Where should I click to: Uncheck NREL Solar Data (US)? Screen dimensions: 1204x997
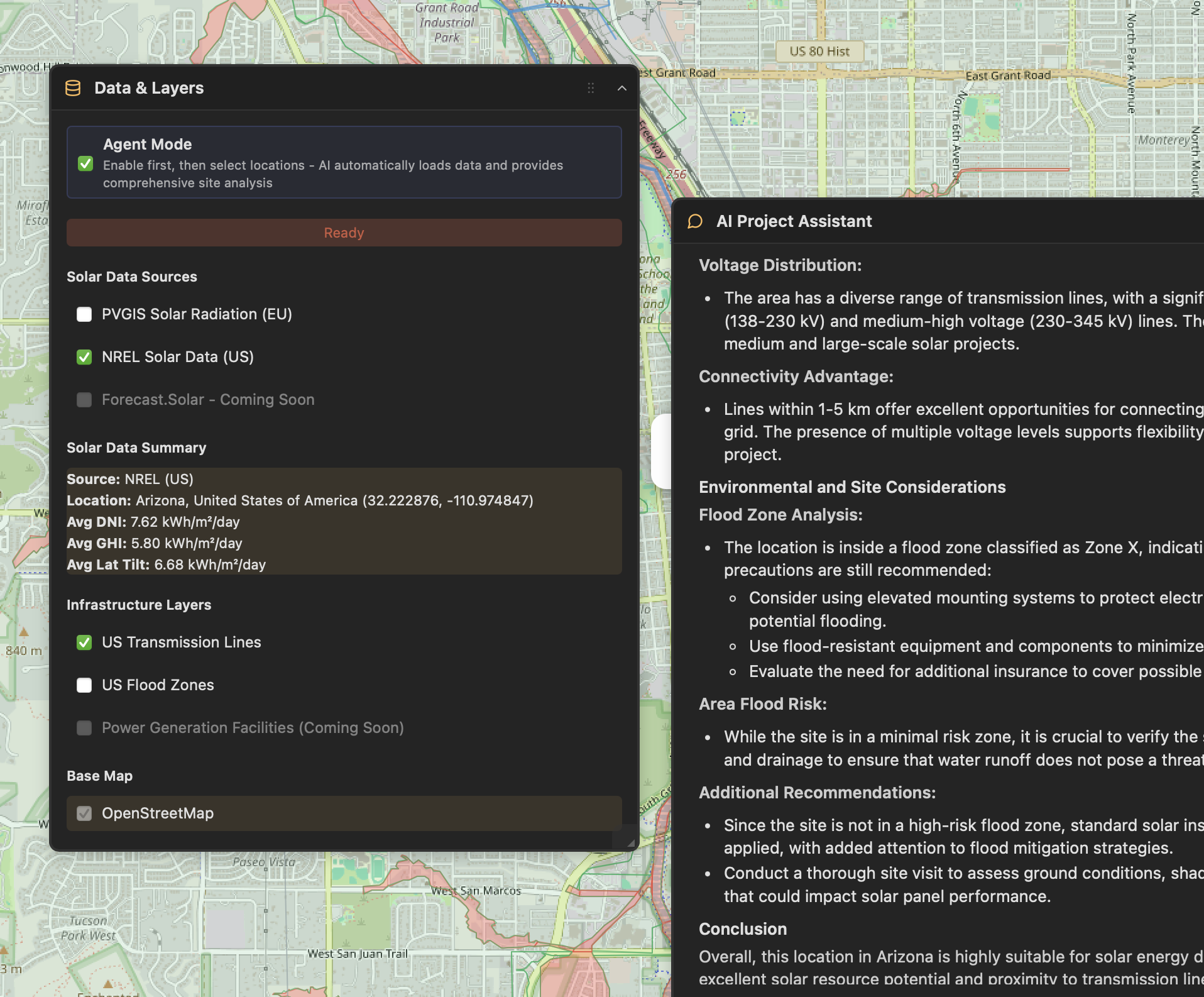(84, 357)
